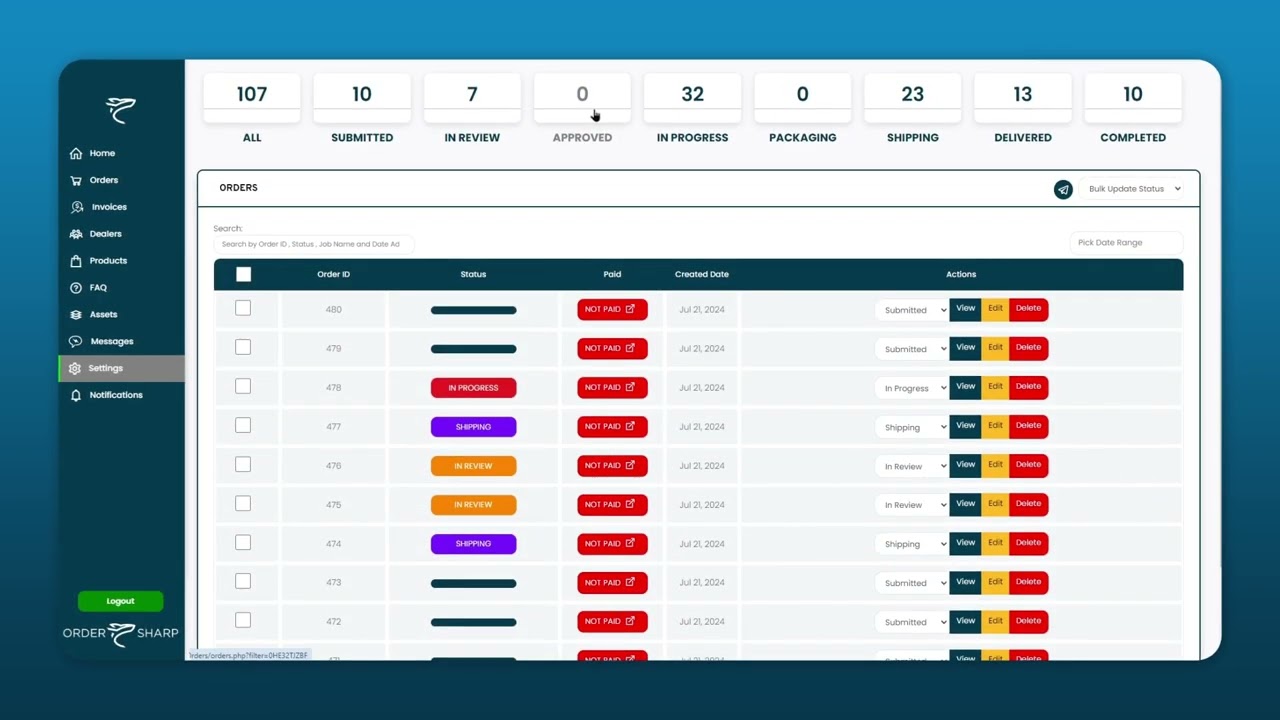Image resolution: width=1280 pixels, height=720 pixels.
Task: Click View for order 476
Action: (x=965, y=465)
